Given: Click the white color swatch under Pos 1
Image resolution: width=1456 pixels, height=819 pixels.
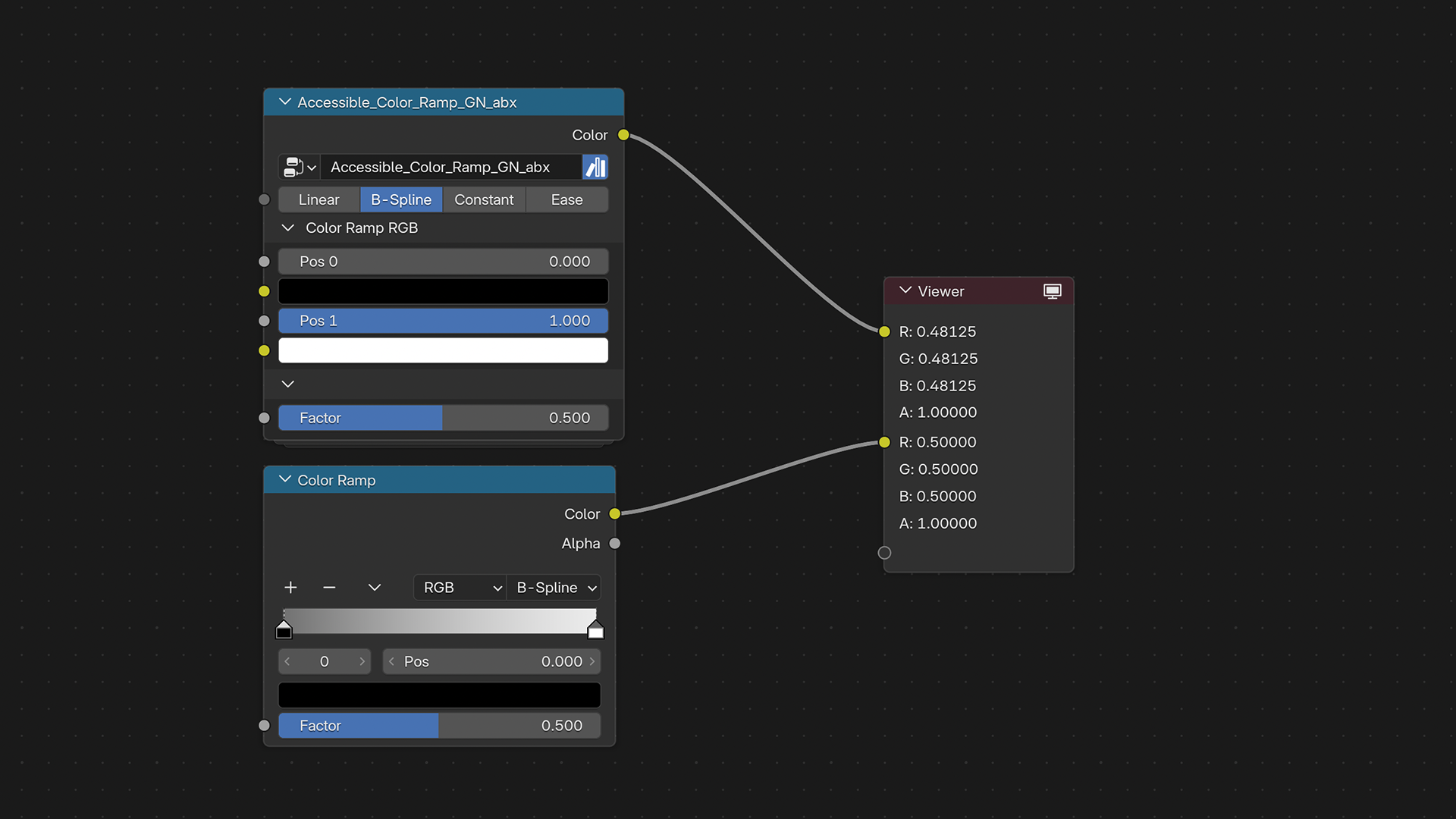Looking at the screenshot, I should [x=443, y=350].
